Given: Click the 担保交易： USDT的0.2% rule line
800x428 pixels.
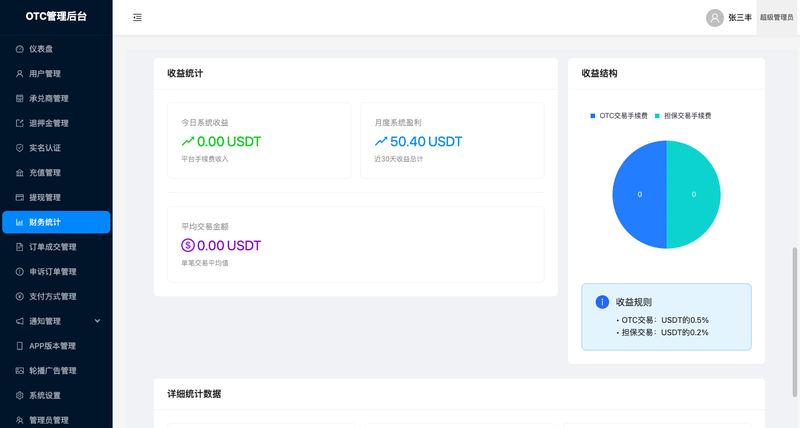Looking at the screenshot, I should [665, 333].
